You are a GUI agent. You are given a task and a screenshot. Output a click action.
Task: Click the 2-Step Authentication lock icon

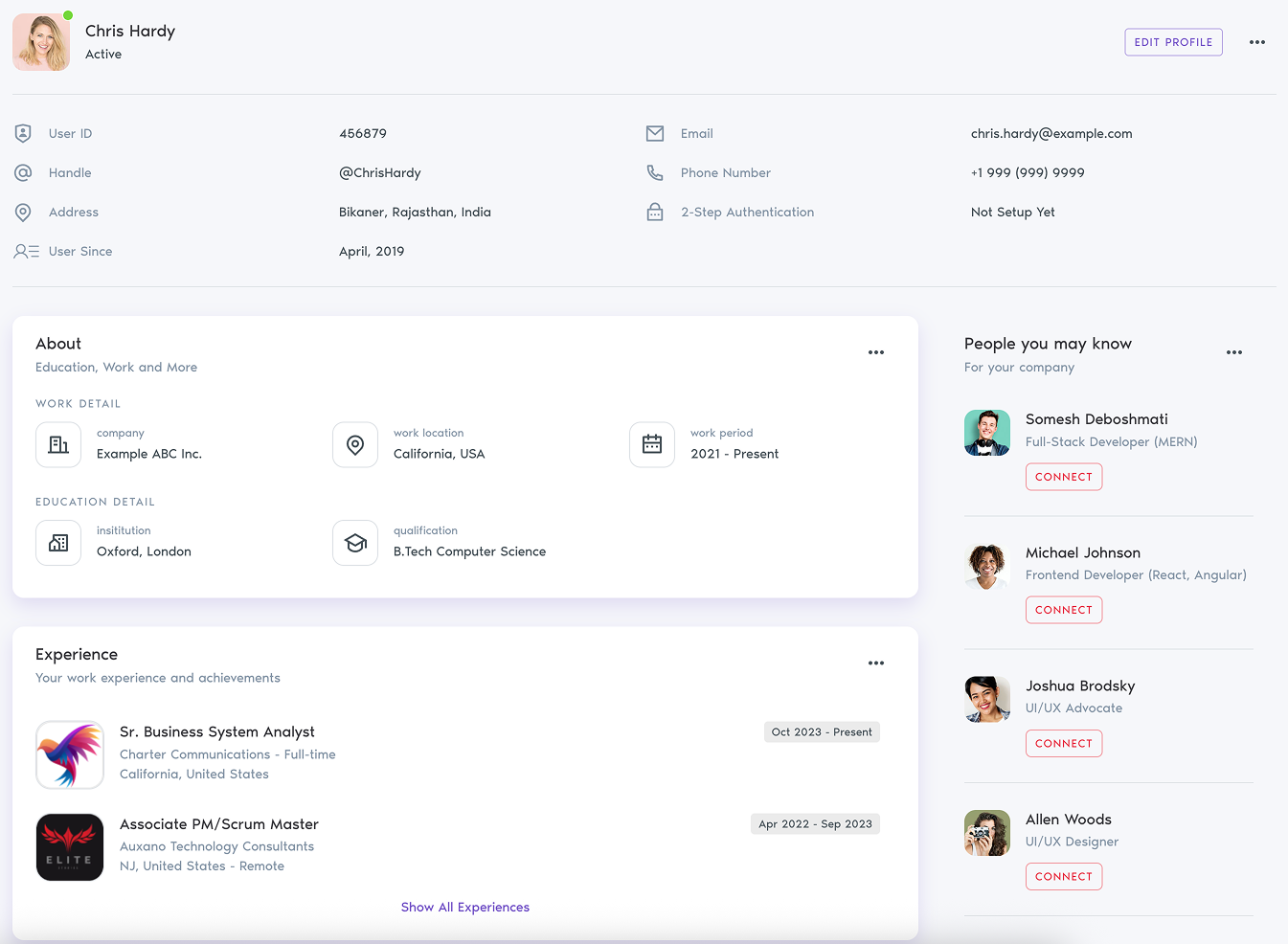[654, 212]
